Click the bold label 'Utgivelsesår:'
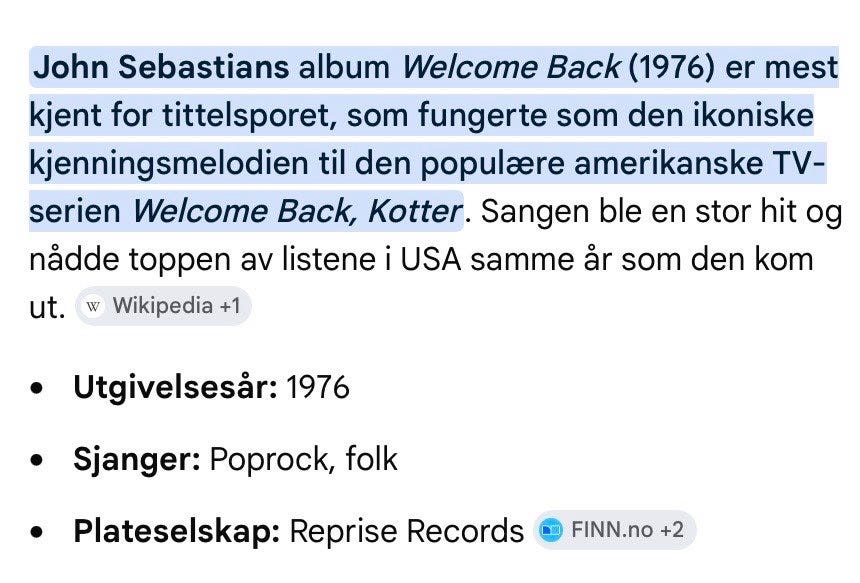Viewport: 860px width, 583px height. click(176, 387)
